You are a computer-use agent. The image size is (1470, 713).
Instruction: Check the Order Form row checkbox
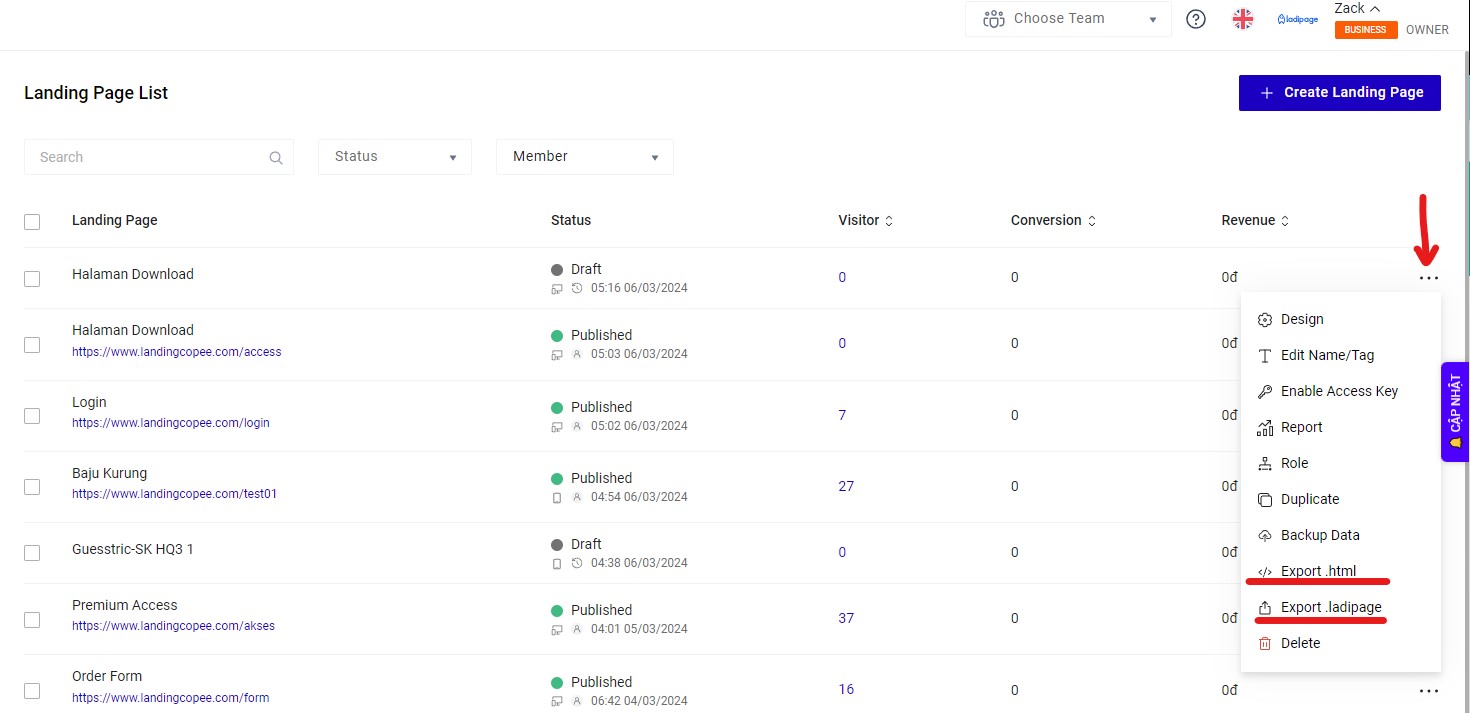tap(32, 691)
